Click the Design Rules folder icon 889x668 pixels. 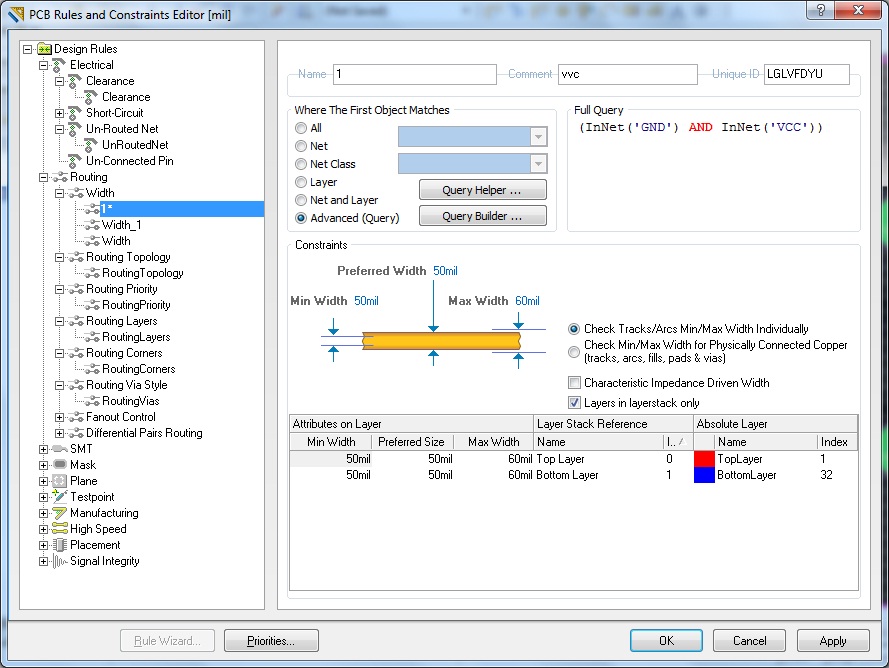44,49
